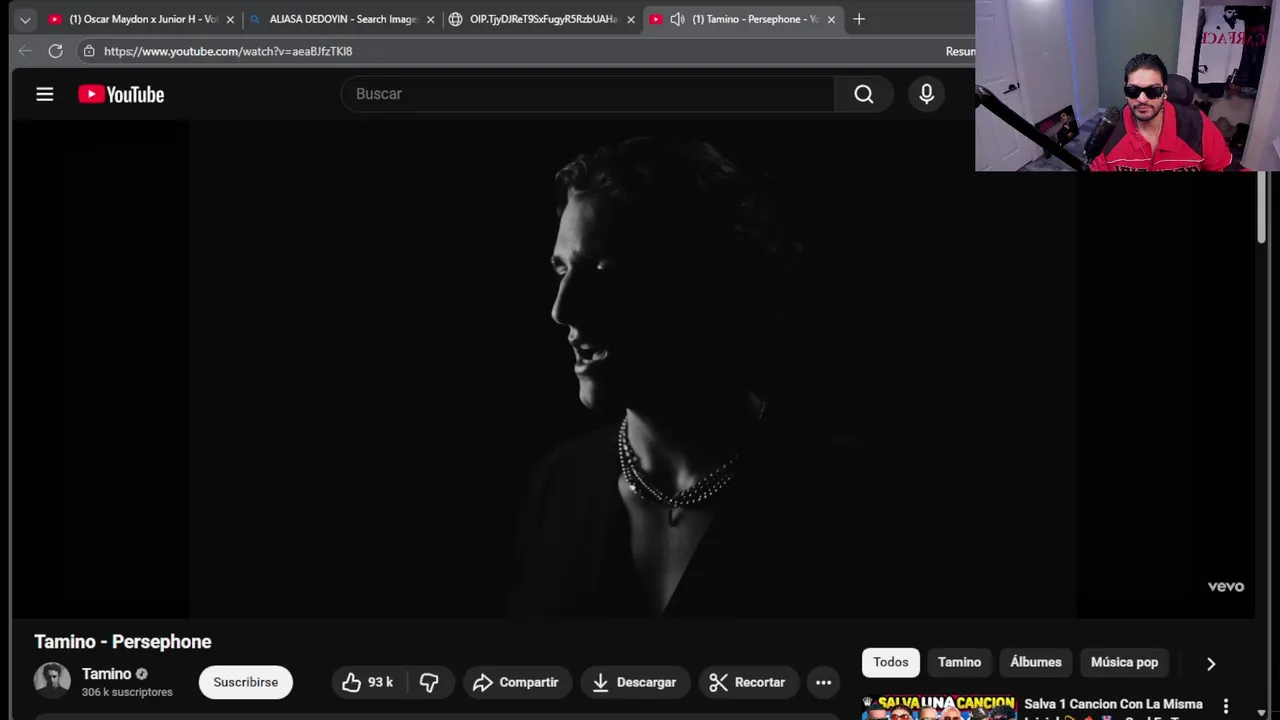The image size is (1280, 720).
Task: Select the Álbumes filter chip
Action: coord(1036,662)
